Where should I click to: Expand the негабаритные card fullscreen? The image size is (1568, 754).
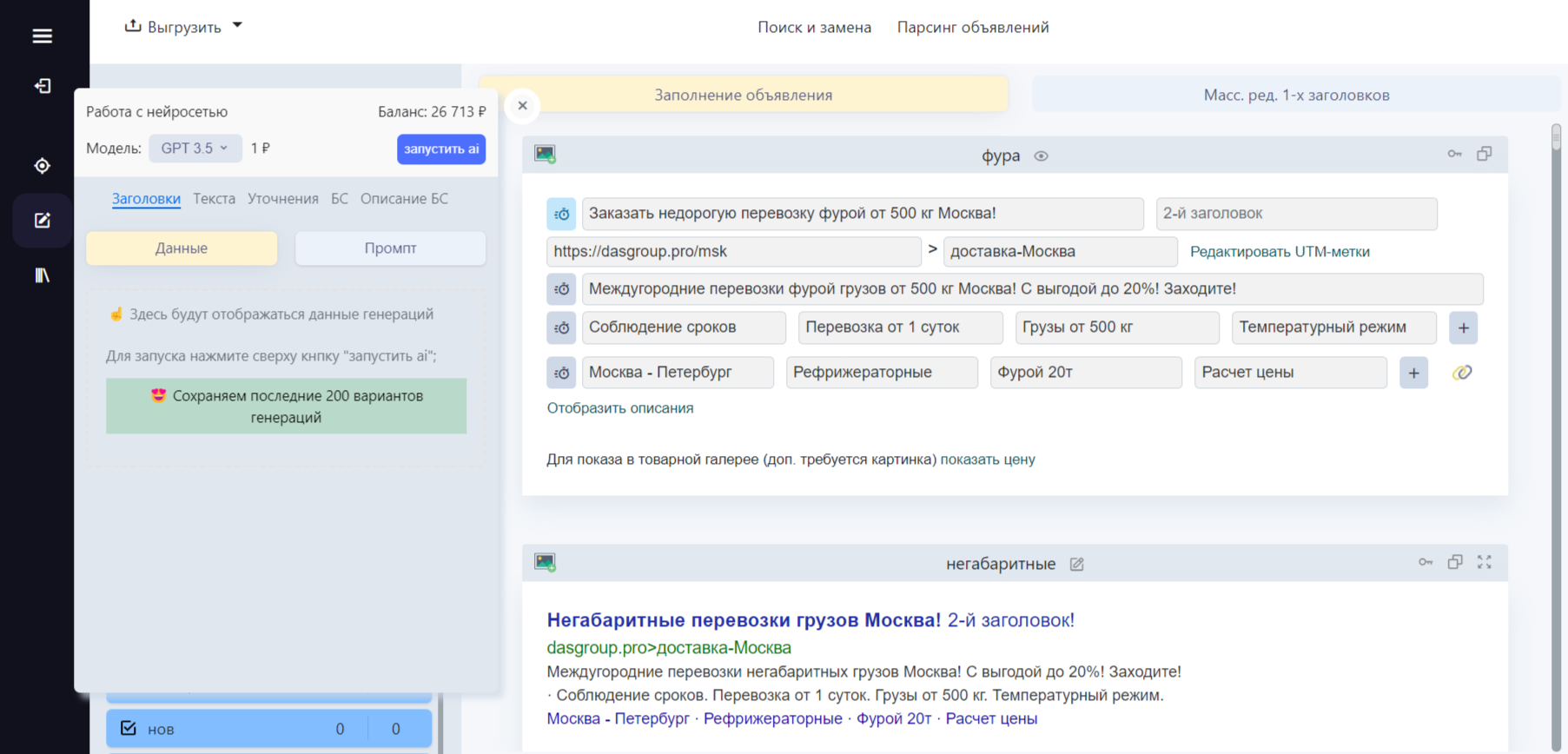pyautogui.click(x=1485, y=562)
